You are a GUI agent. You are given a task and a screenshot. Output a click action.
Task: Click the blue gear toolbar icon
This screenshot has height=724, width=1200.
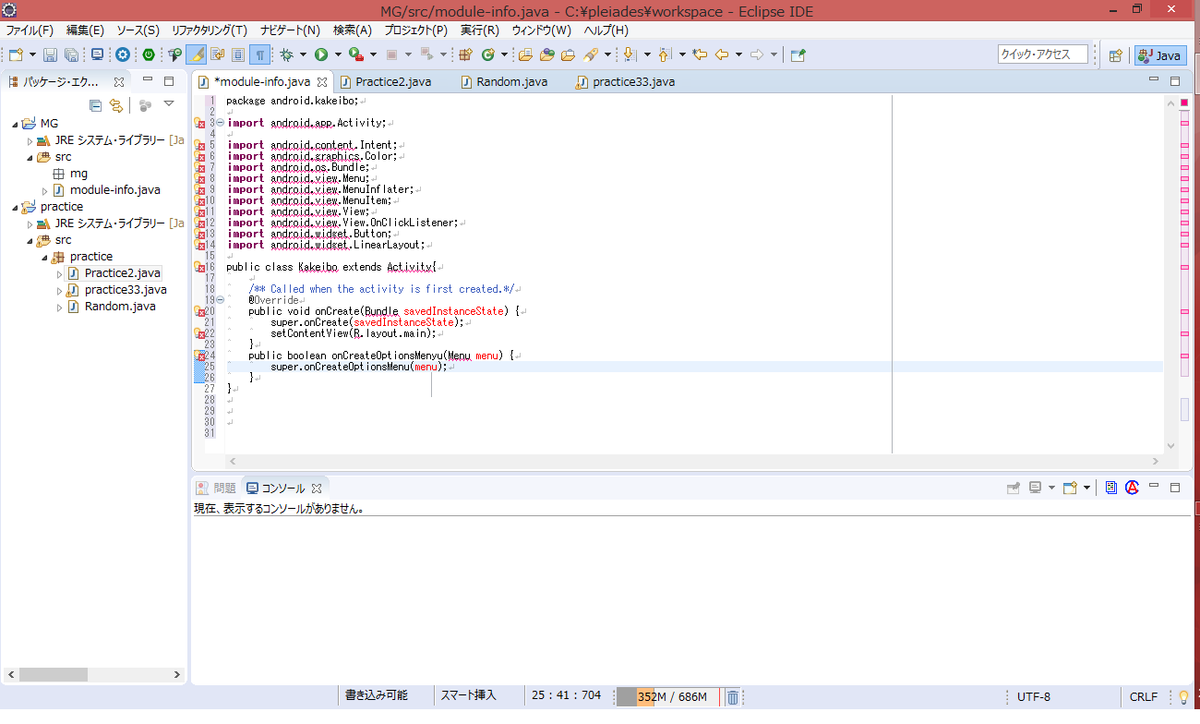tap(122, 55)
